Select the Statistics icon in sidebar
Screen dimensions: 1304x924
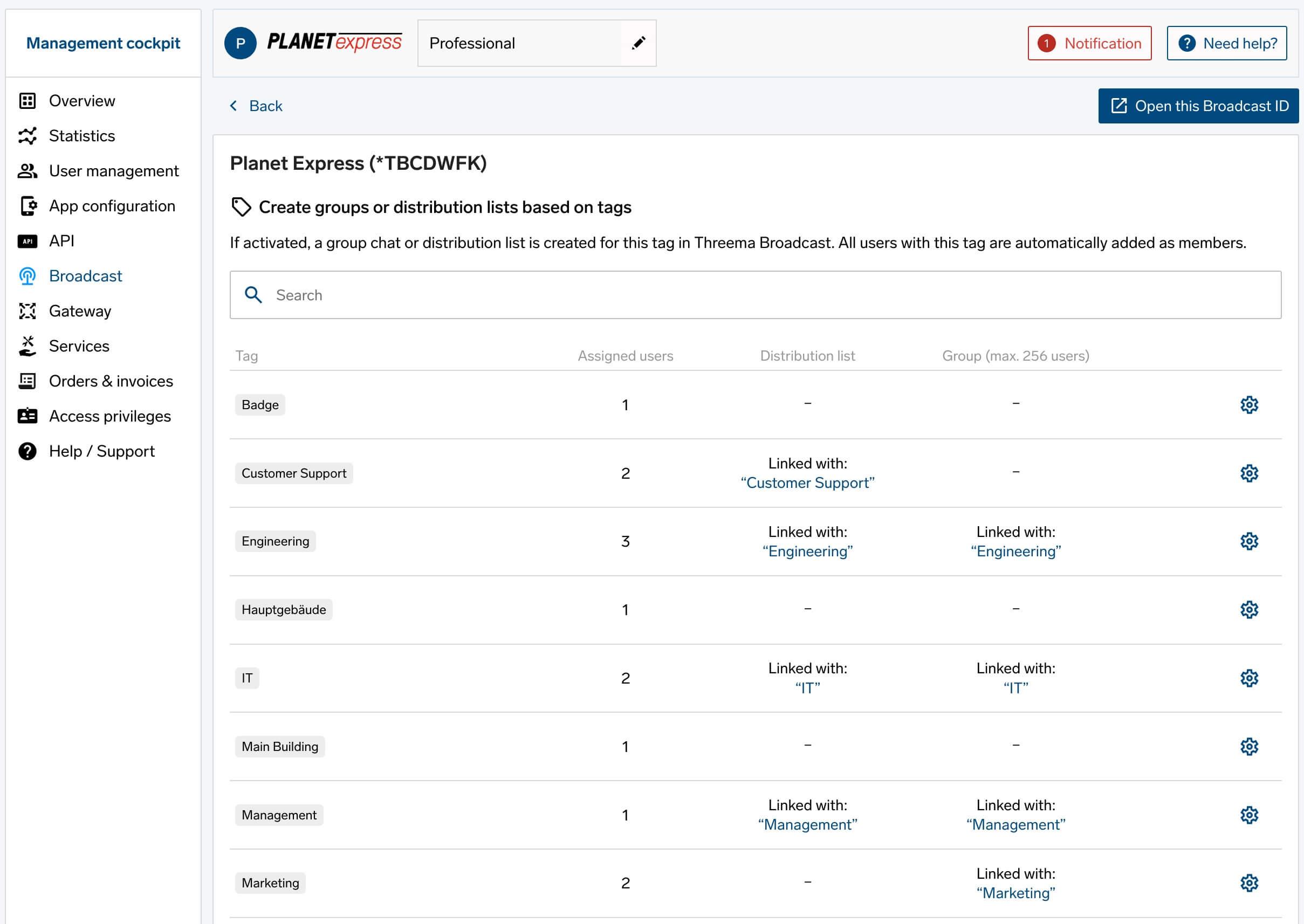(28, 135)
